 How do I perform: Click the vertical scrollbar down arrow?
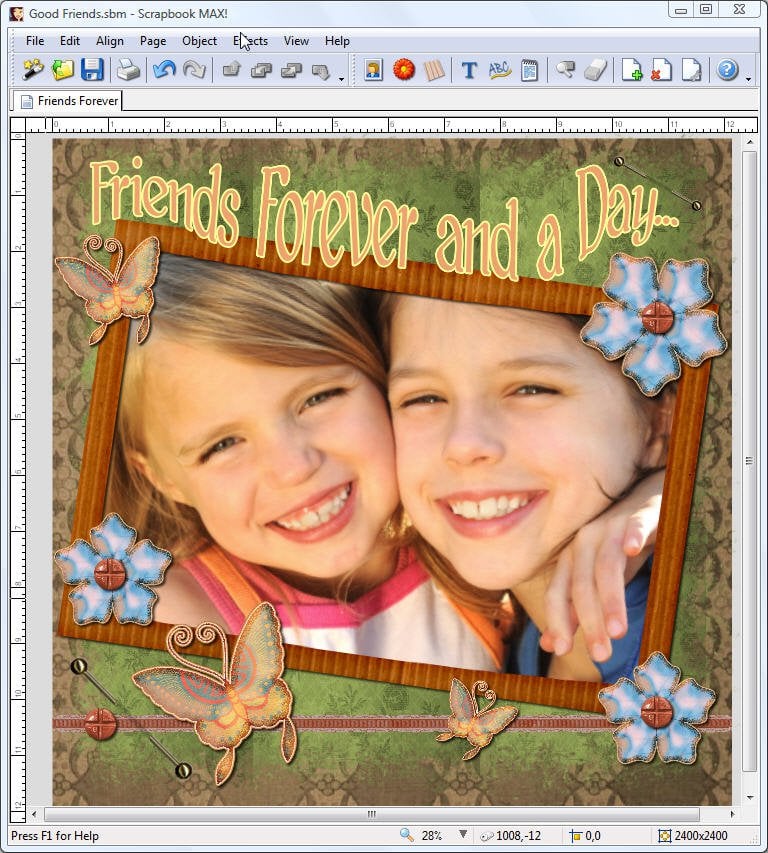click(x=750, y=798)
